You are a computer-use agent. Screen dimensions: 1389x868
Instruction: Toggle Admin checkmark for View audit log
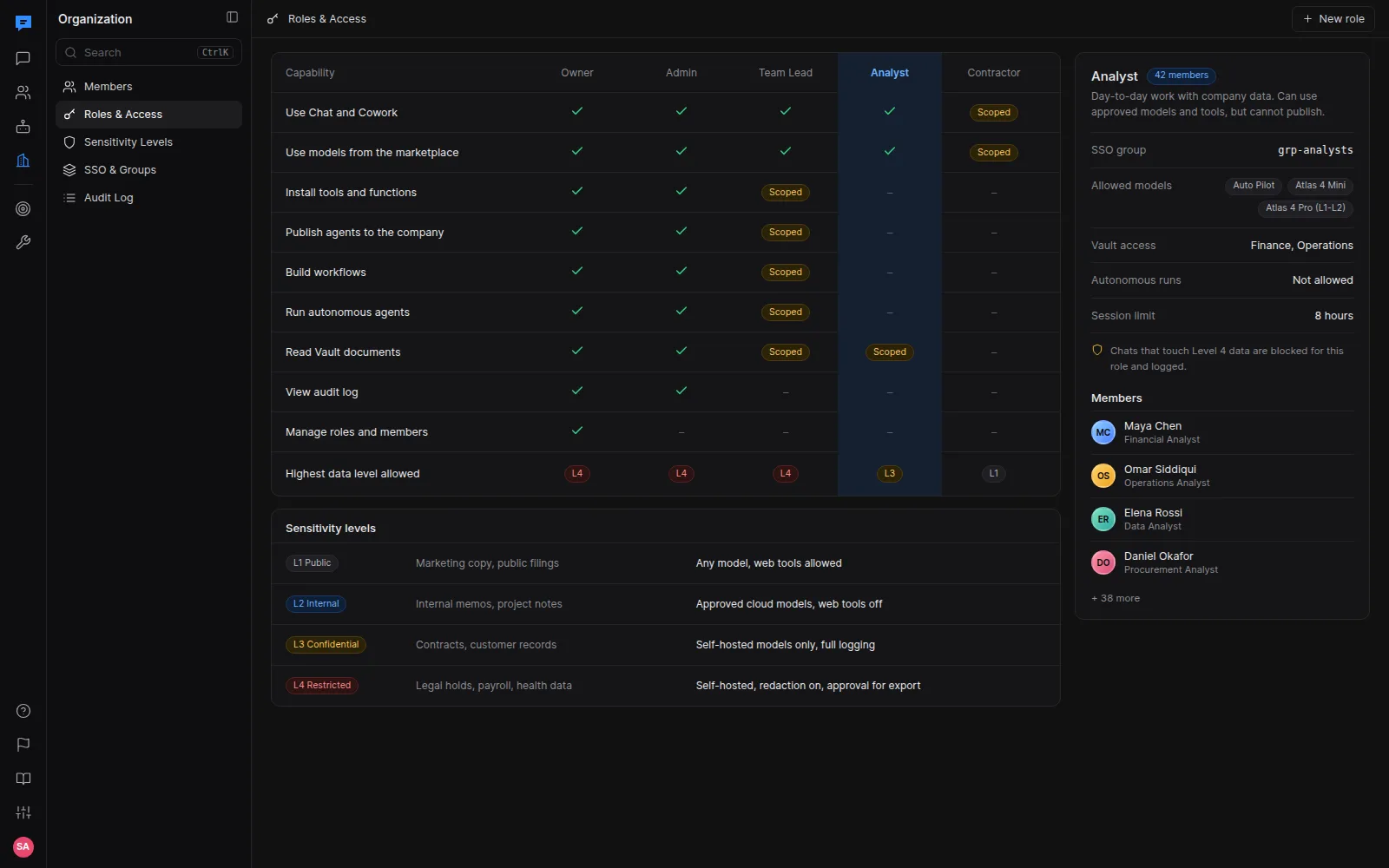pyautogui.click(x=681, y=391)
